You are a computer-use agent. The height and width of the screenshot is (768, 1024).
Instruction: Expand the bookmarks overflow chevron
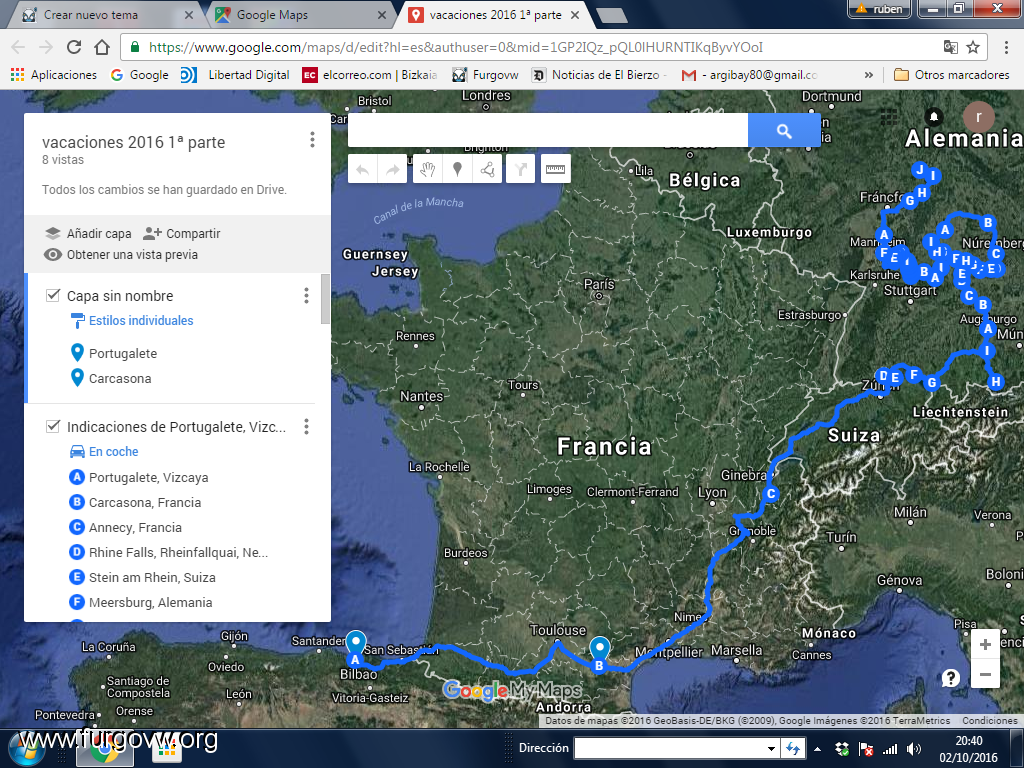[x=869, y=75]
